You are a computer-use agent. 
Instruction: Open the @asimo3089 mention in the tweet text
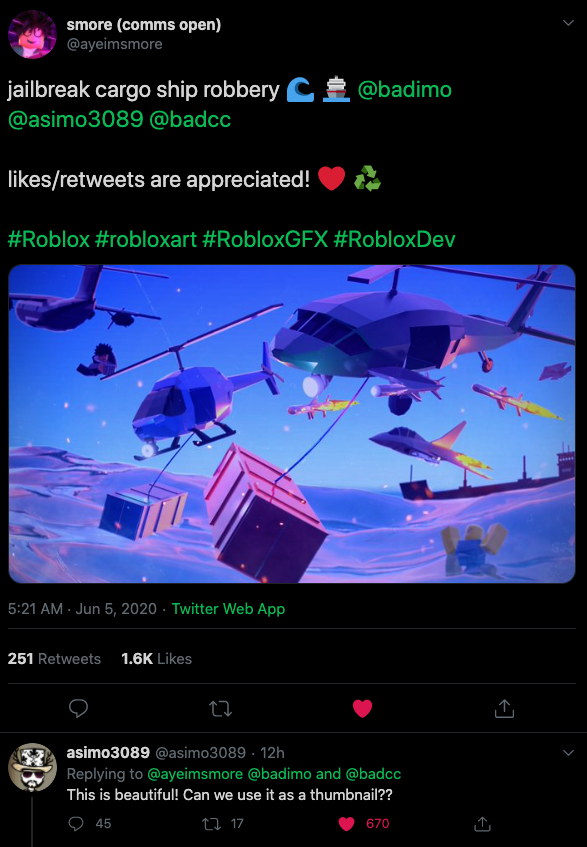point(75,119)
